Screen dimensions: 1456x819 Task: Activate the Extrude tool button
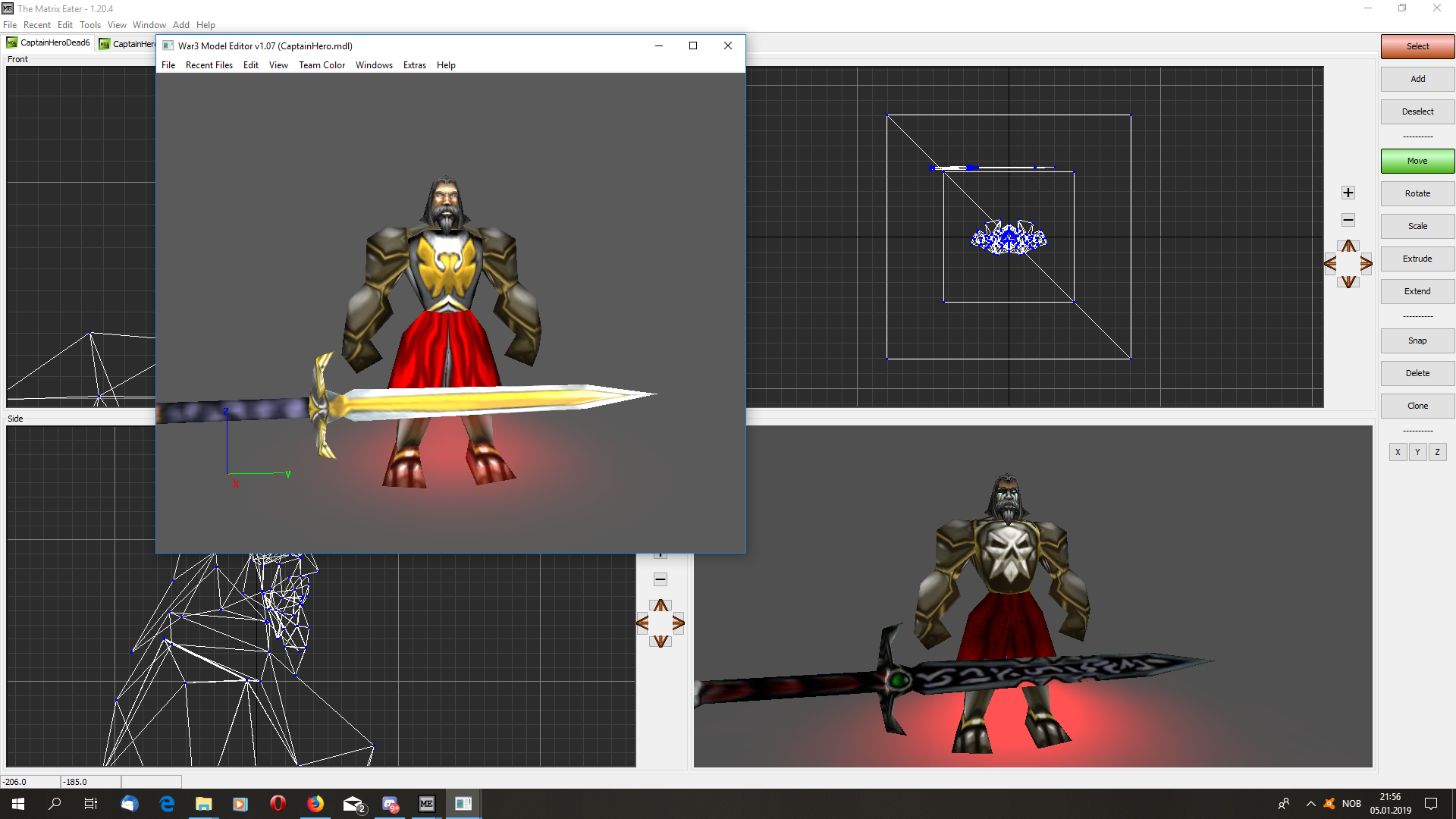click(1417, 259)
